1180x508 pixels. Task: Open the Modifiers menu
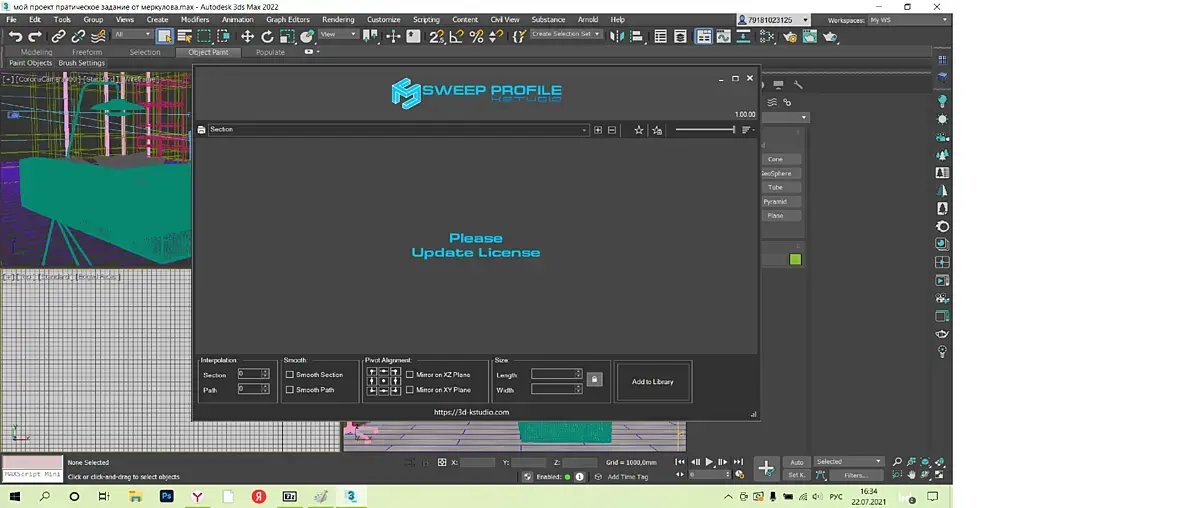(x=195, y=20)
